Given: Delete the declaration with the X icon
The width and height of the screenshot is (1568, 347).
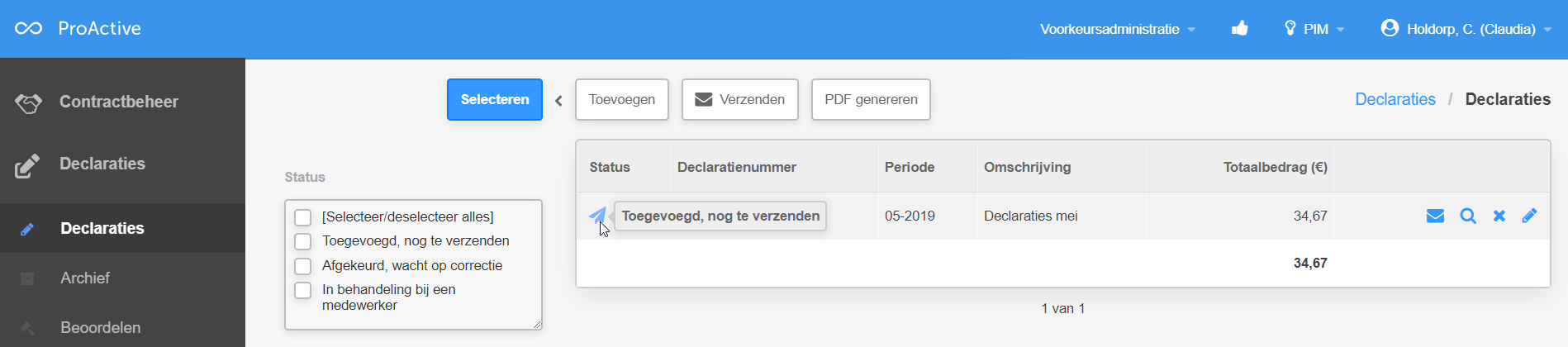Looking at the screenshot, I should click(x=1499, y=216).
